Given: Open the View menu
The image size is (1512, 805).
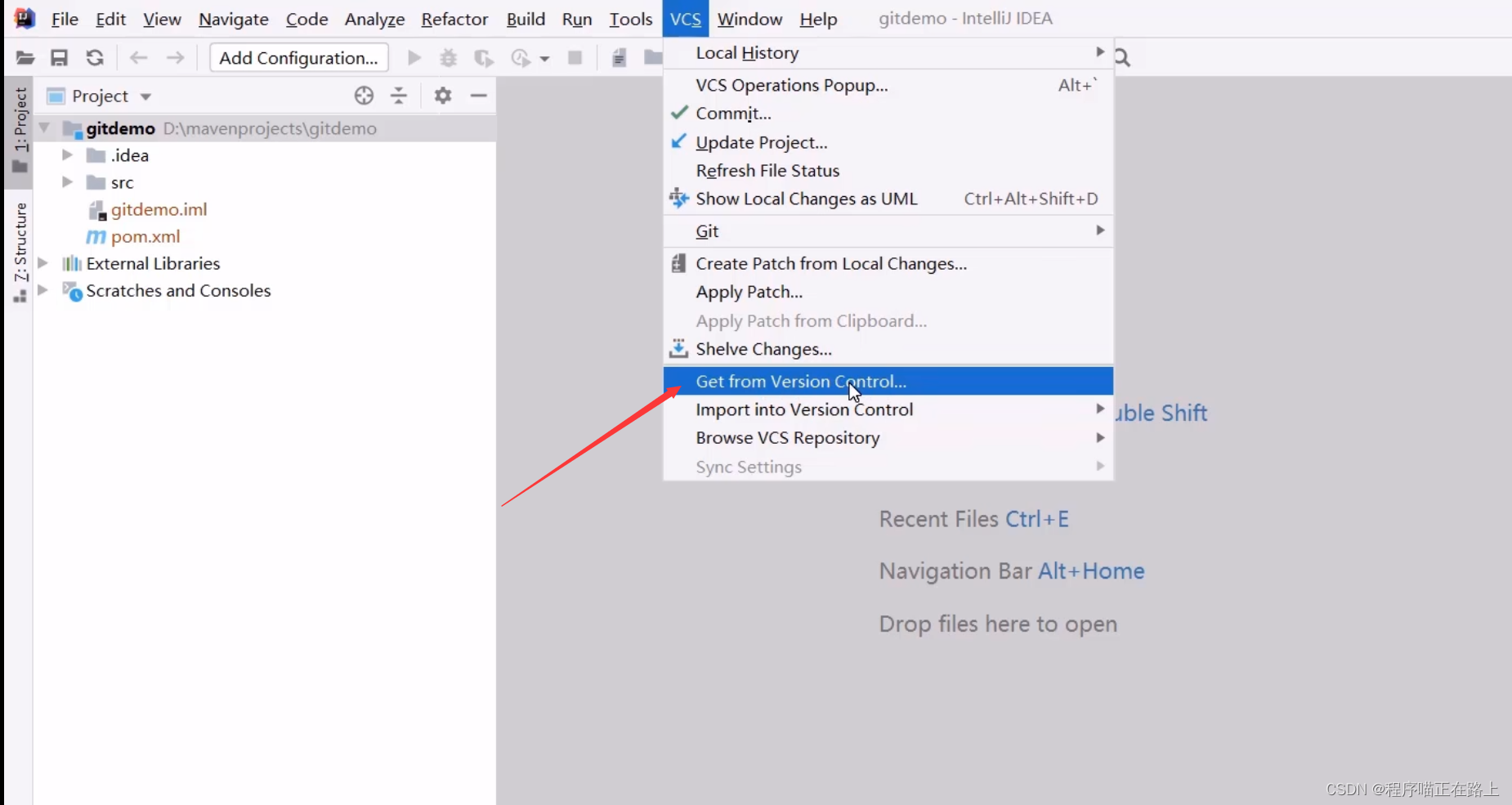Looking at the screenshot, I should pos(162,19).
